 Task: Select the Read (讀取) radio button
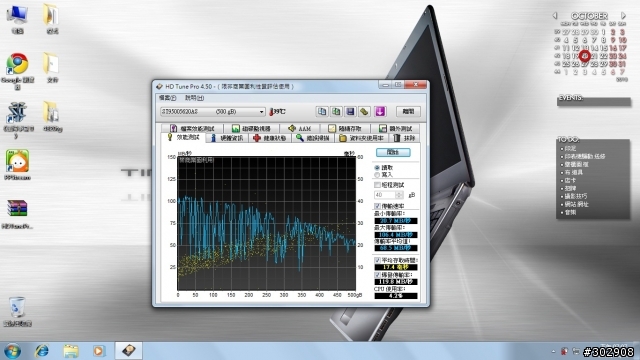point(377,168)
